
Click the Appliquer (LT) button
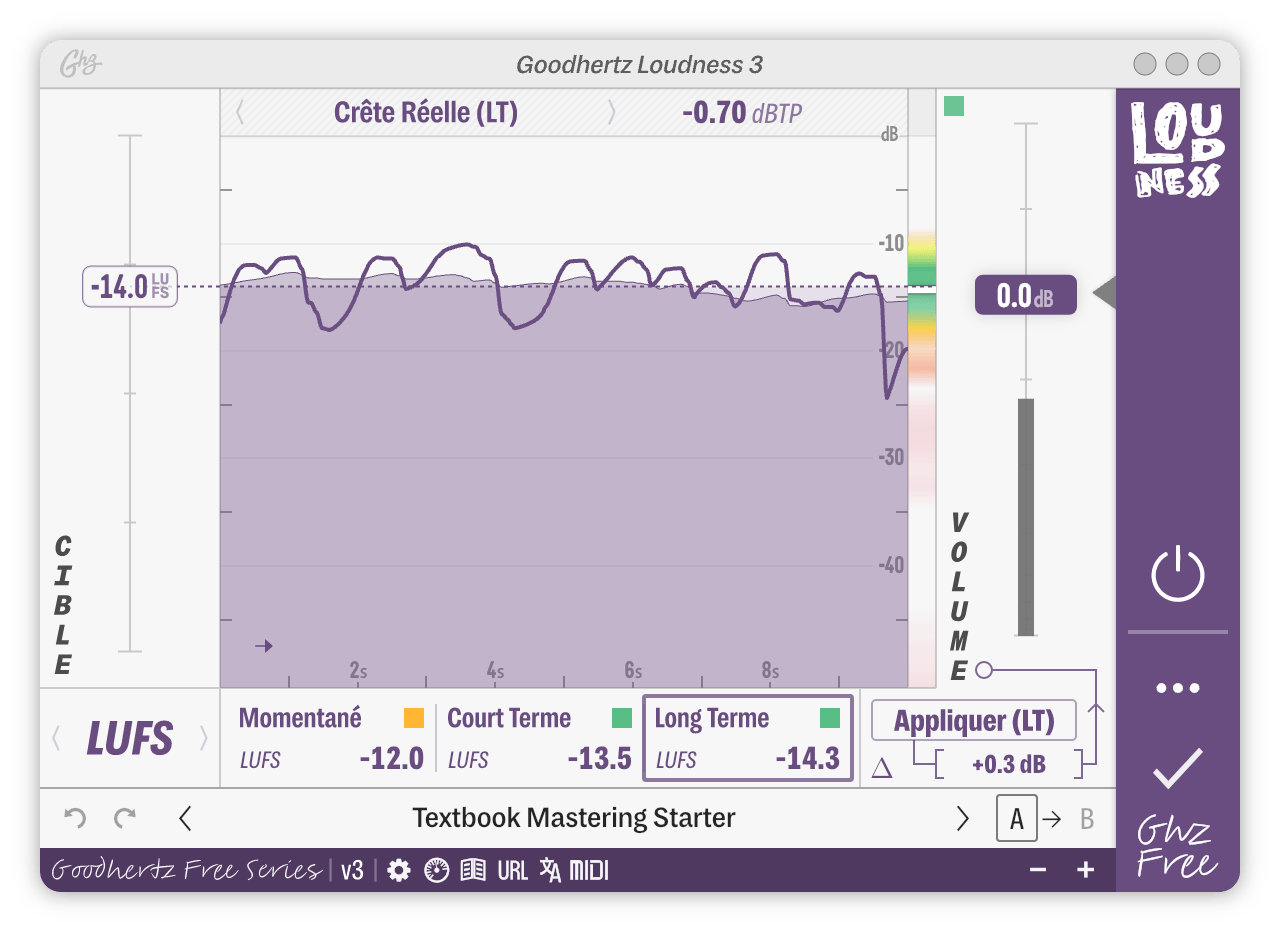(x=974, y=720)
